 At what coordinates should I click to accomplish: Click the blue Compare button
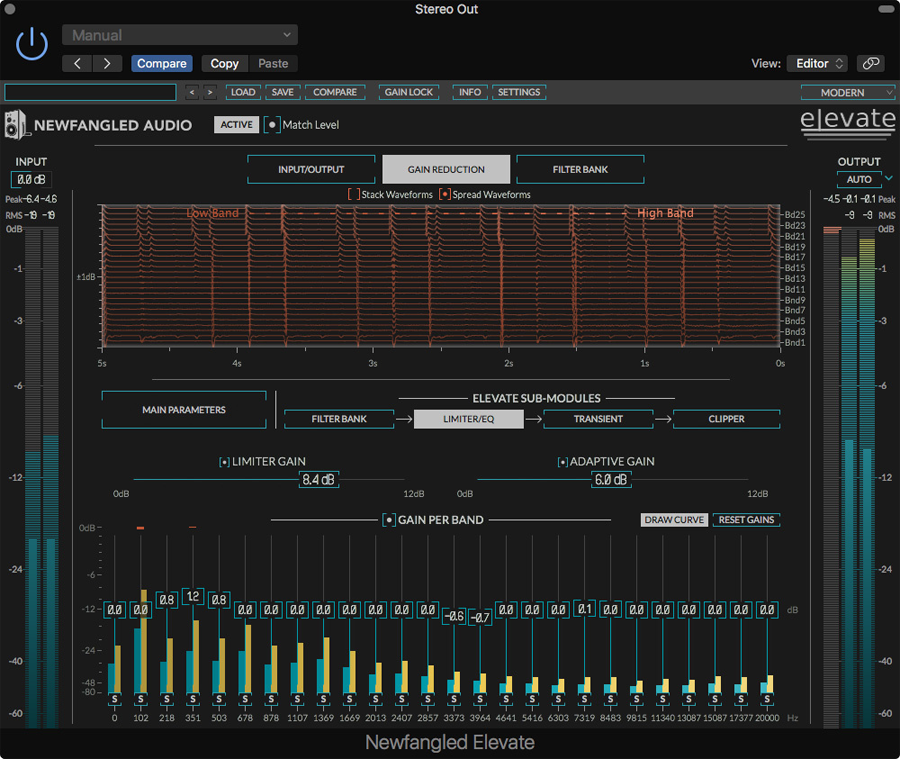tap(161, 63)
